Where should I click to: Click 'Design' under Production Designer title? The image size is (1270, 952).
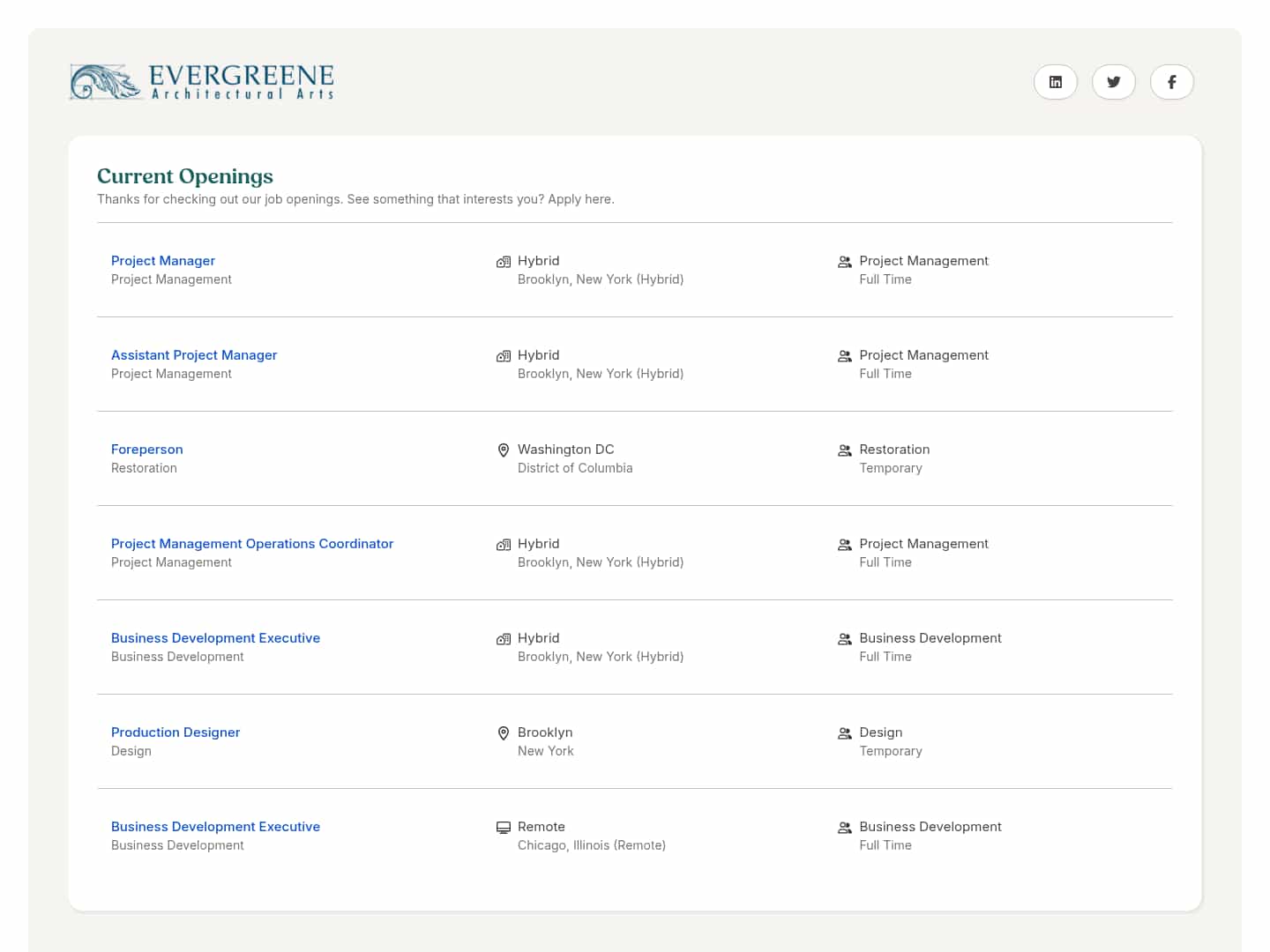(x=131, y=751)
